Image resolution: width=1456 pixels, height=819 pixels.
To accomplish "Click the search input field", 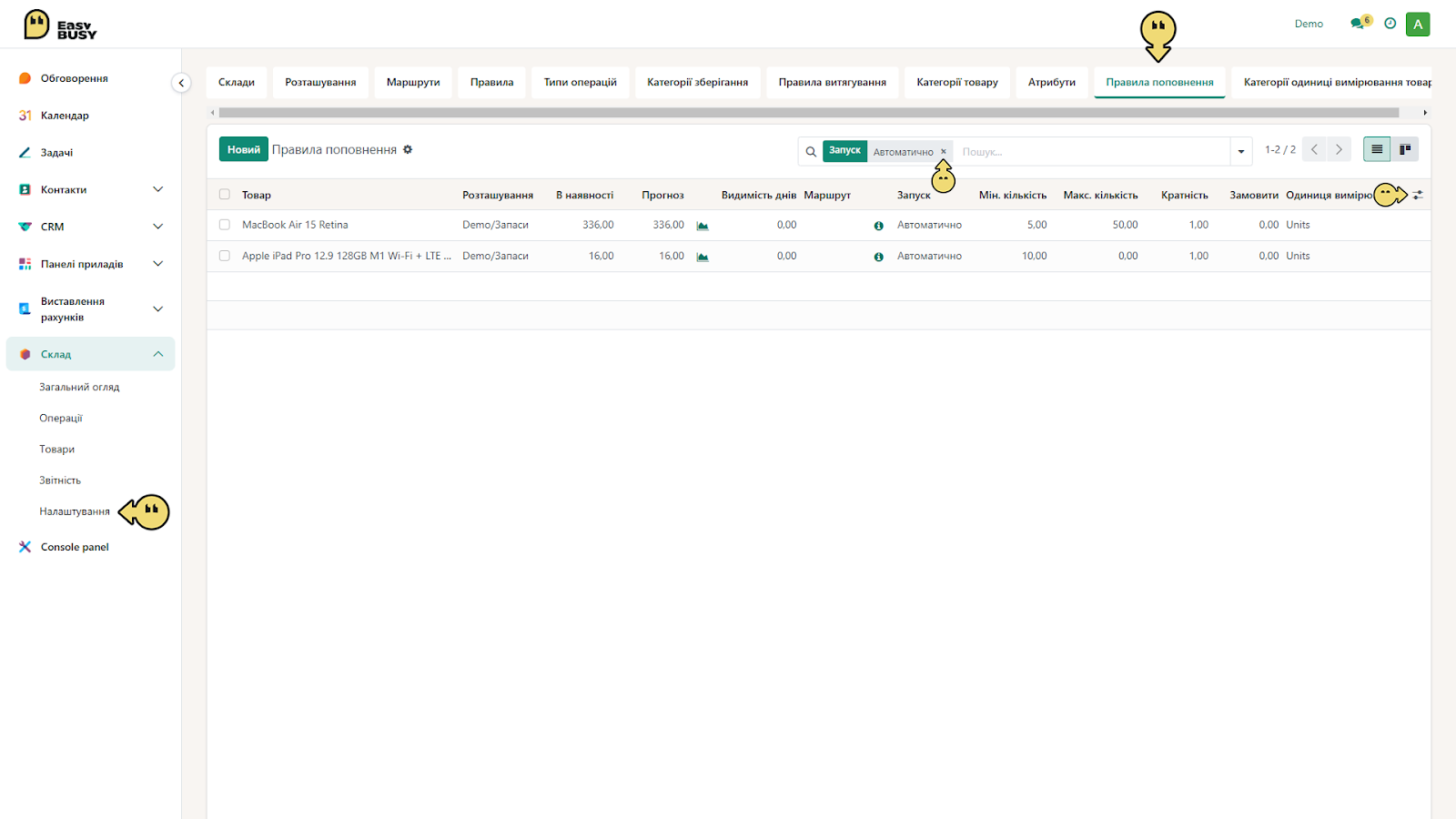I will click(1092, 152).
